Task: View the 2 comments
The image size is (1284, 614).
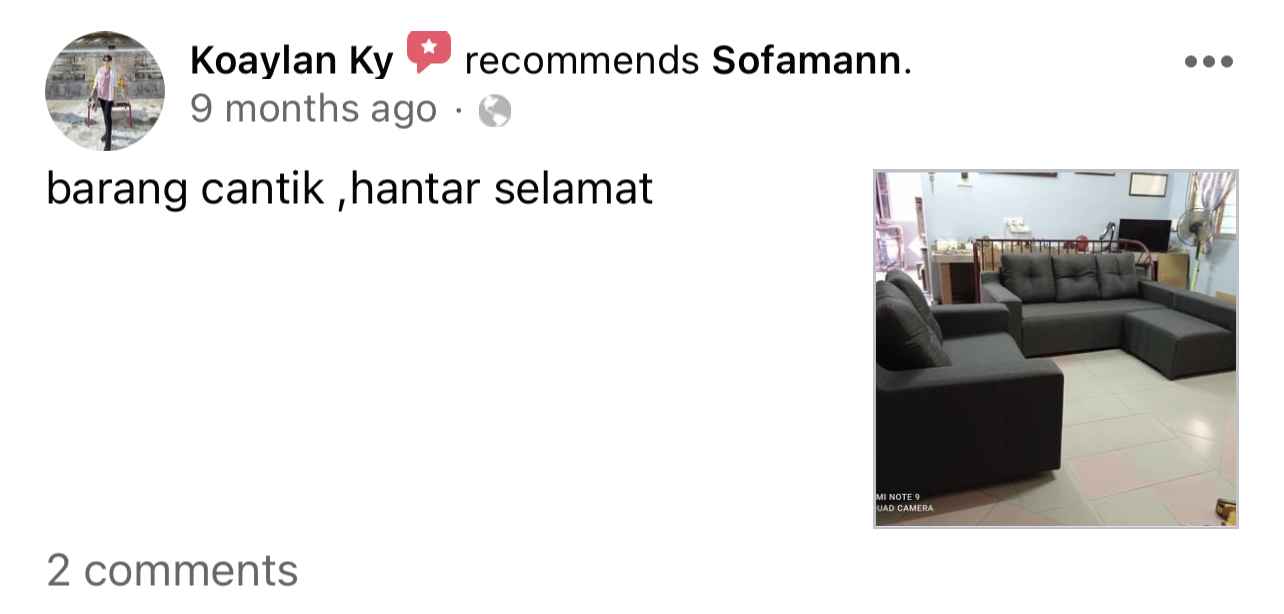Action: coord(172,570)
